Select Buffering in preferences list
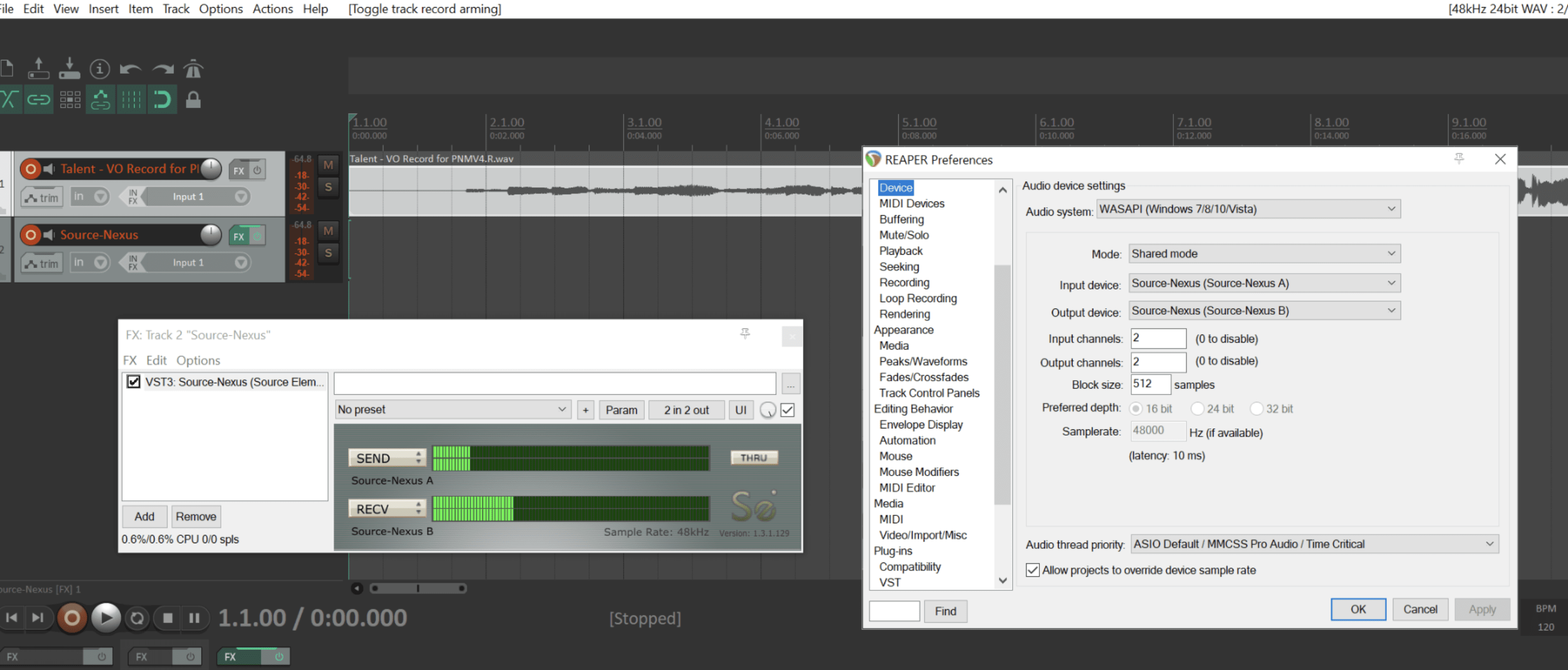This screenshot has width=1568, height=670. (901, 219)
